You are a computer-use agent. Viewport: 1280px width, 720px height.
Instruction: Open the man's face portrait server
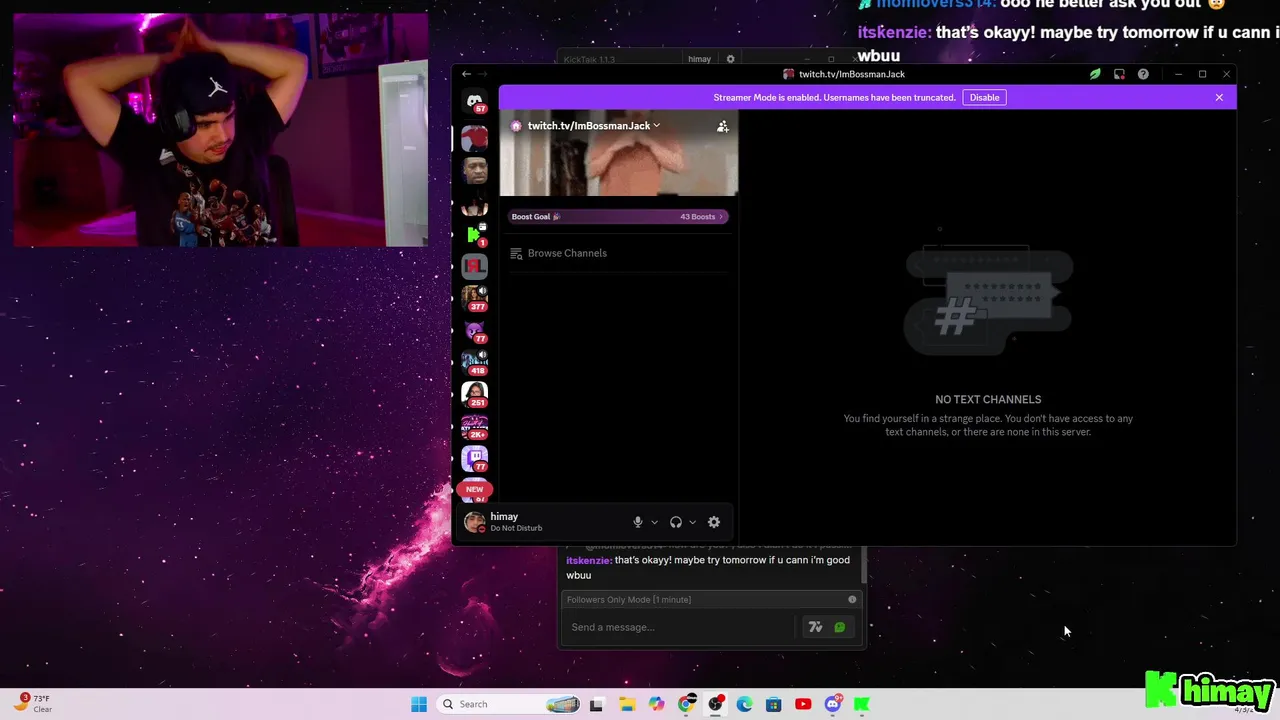475,170
